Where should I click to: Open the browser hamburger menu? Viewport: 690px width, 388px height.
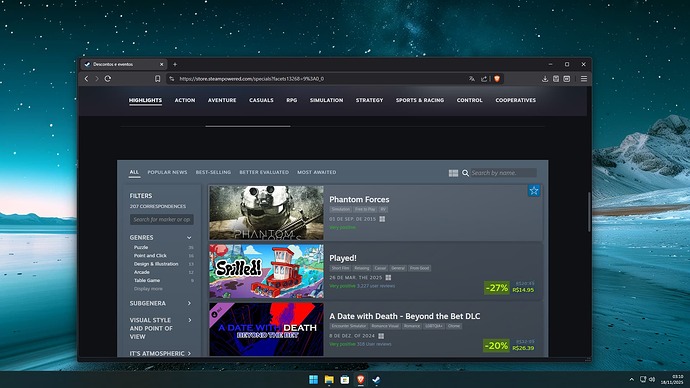(x=584, y=79)
